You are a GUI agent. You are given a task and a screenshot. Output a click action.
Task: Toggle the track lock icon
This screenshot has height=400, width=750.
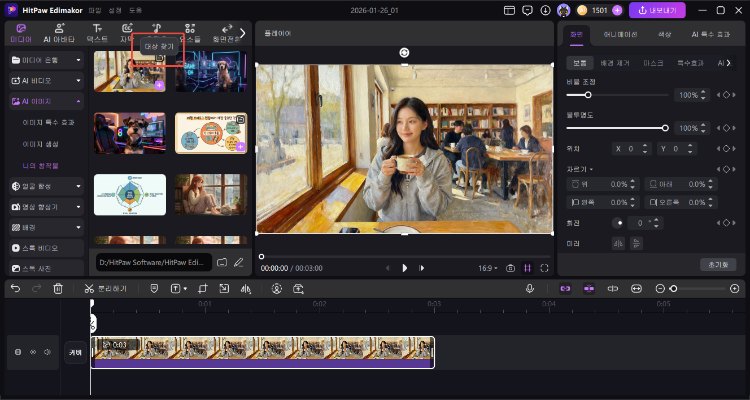point(17,352)
